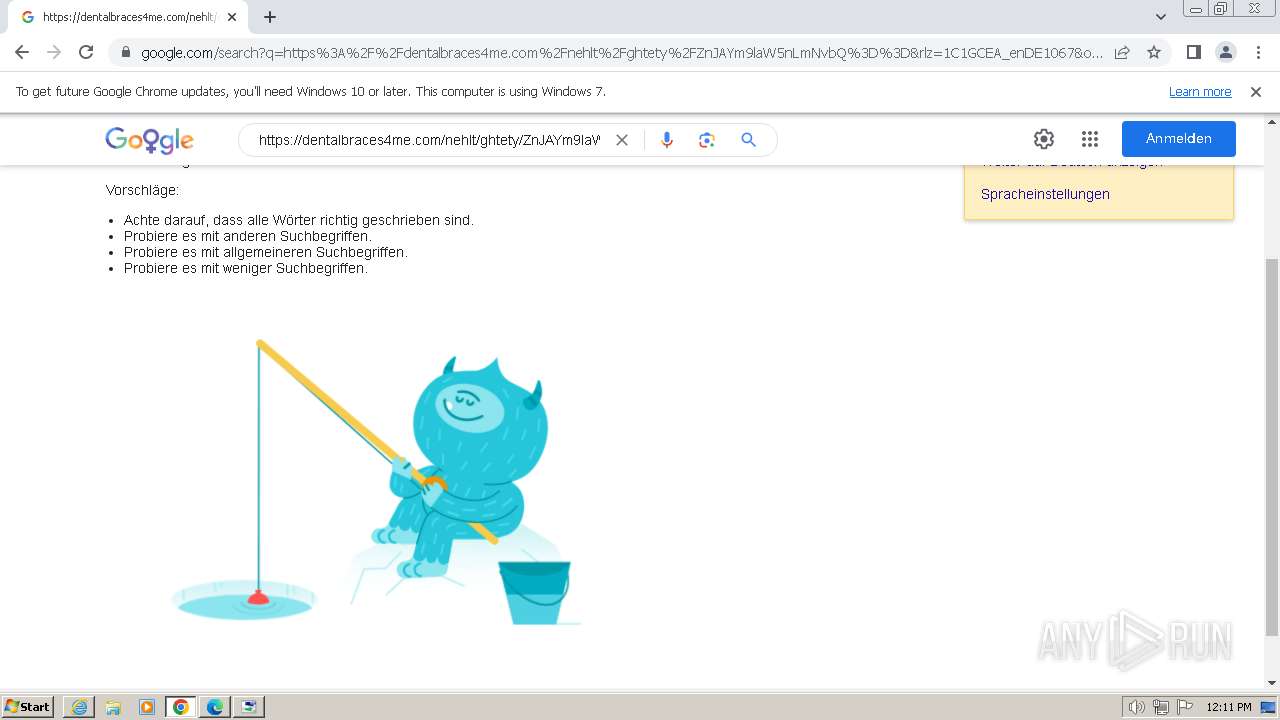Open Microsoft Edge from the taskbar
The width and height of the screenshot is (1280, 720).
215,707
